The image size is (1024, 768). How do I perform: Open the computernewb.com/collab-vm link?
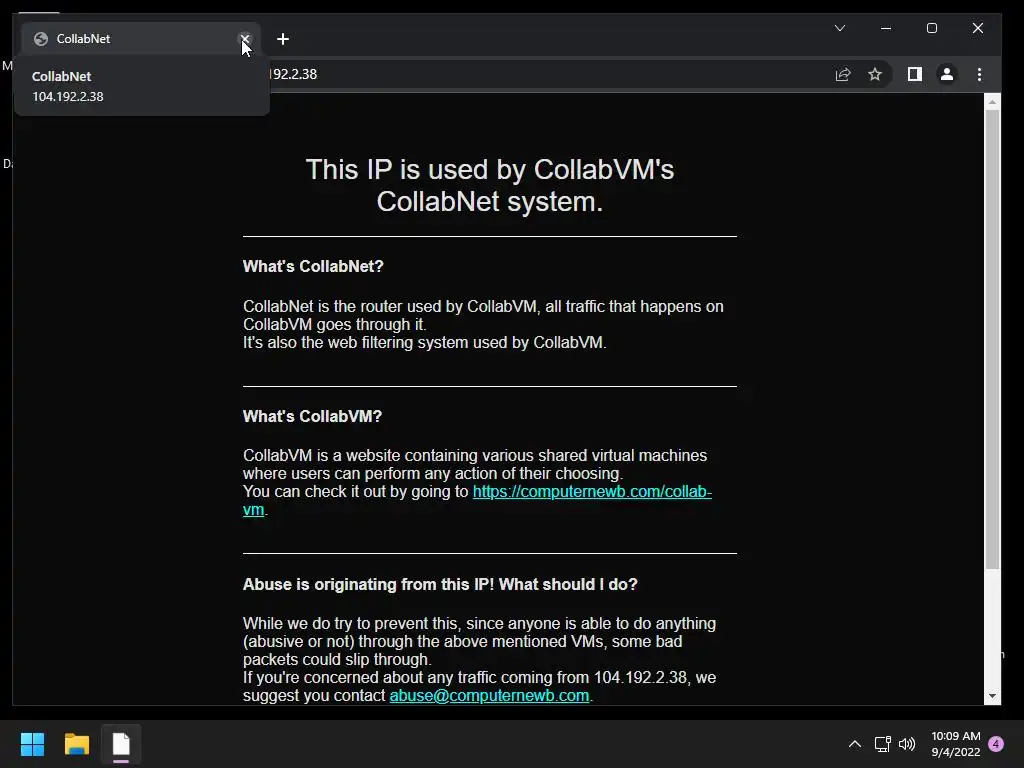tap(592, 492)
